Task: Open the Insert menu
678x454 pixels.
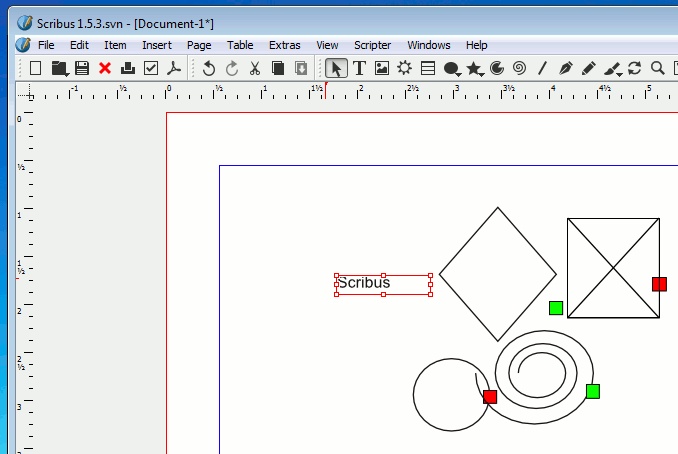Action: [156, 45]
